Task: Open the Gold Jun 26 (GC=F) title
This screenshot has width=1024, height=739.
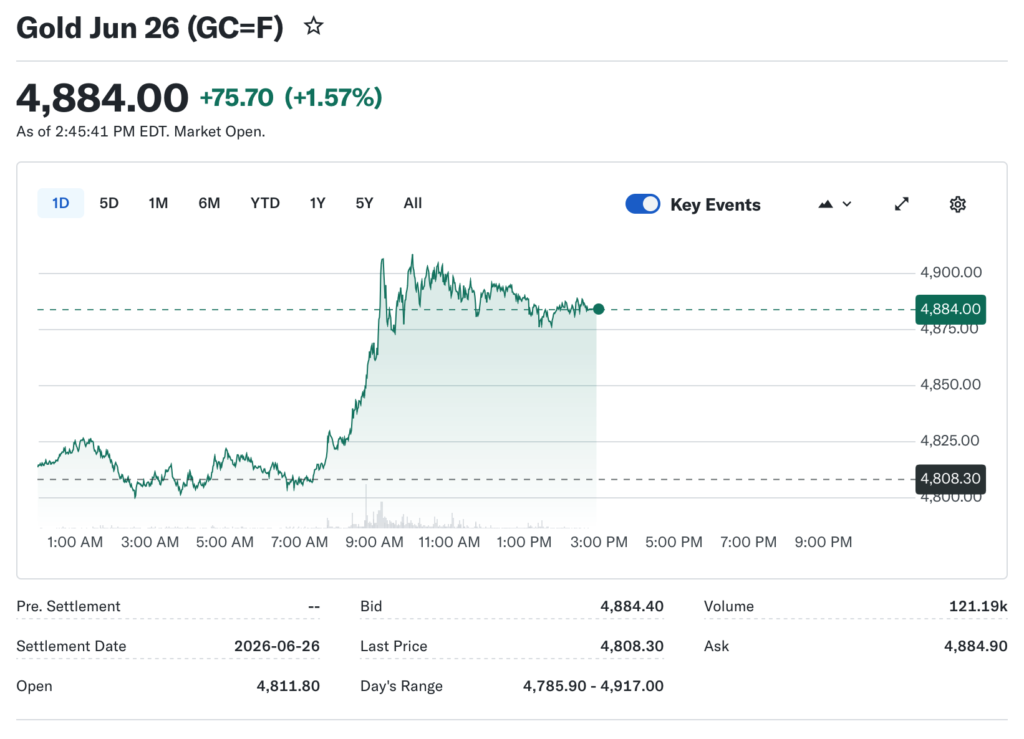Action: pos(150,26)
